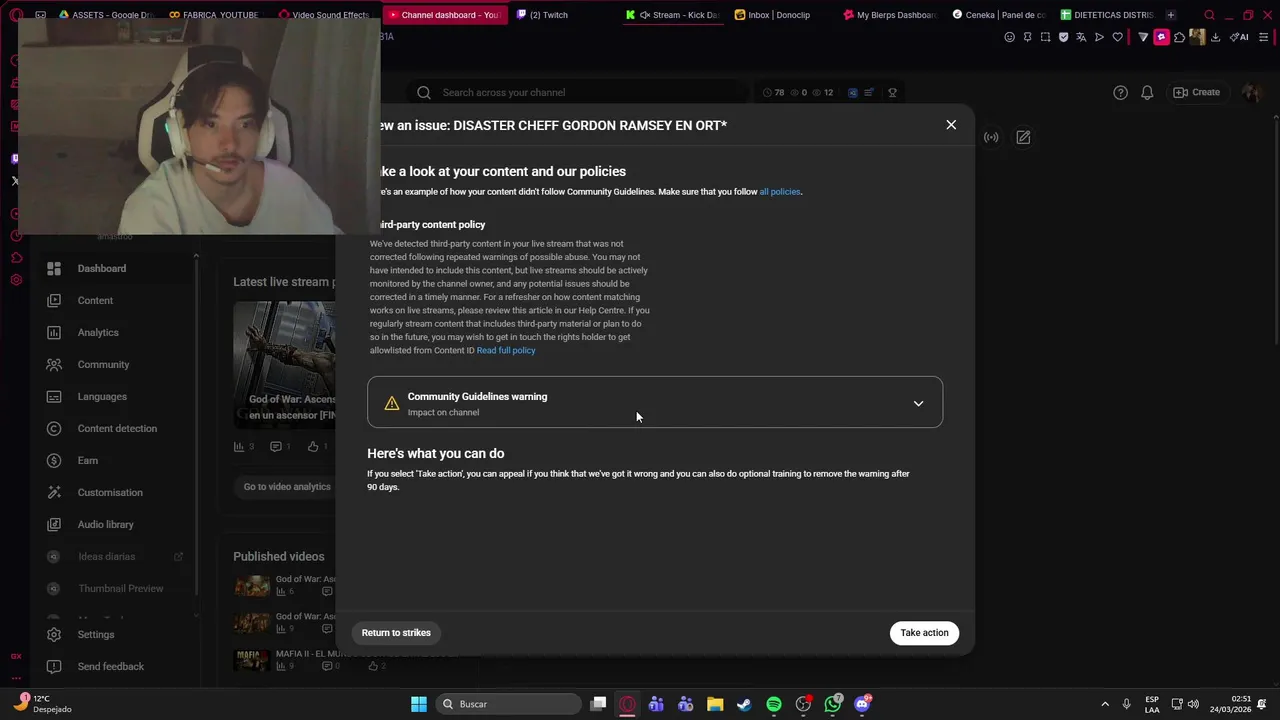Switch to the Stream - Kick Dashboard tab
Viewport: 1280px width, 720px height.
point(672,15)
